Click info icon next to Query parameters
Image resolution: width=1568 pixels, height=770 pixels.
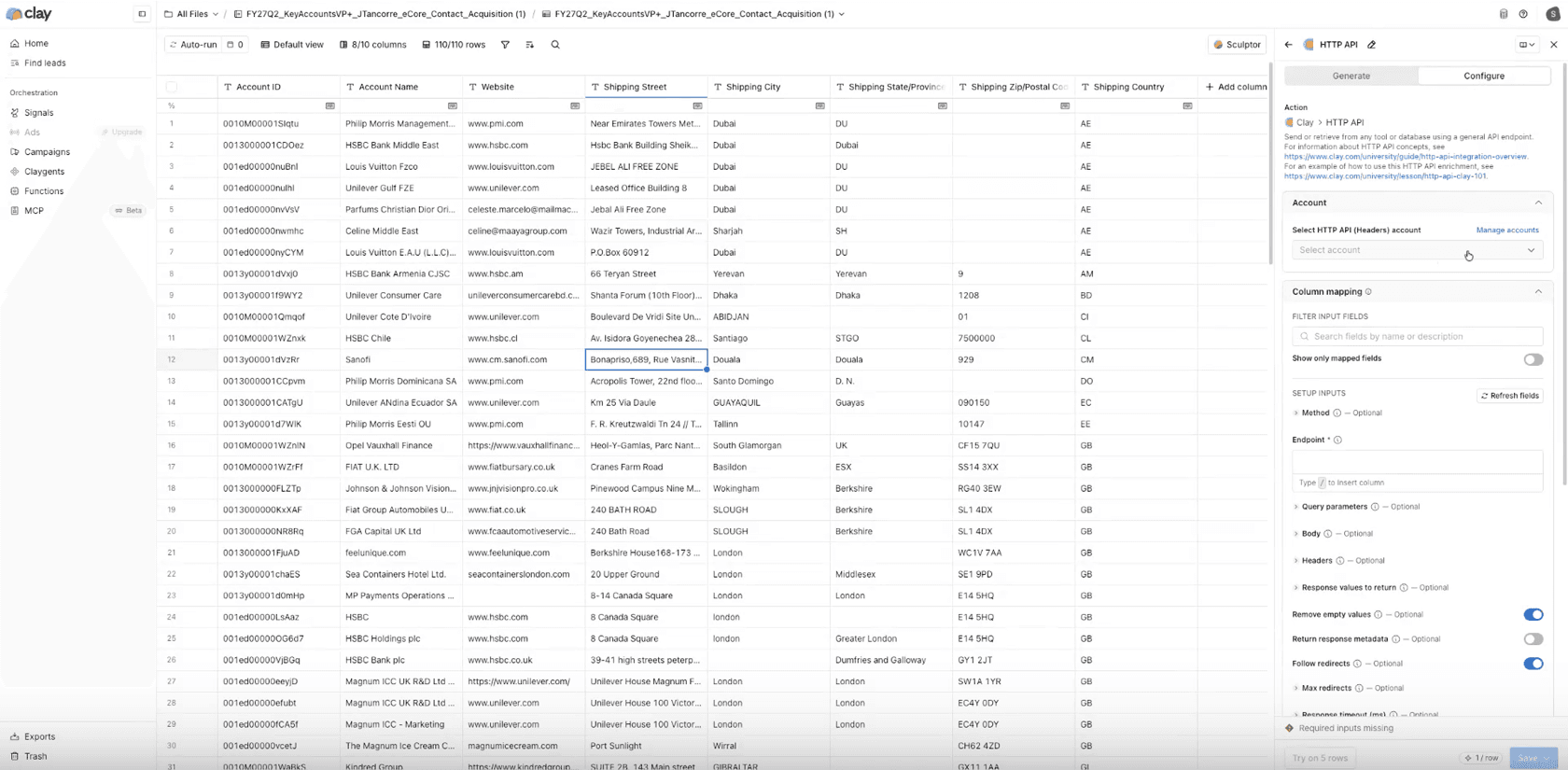click(x=1375, y=507)
